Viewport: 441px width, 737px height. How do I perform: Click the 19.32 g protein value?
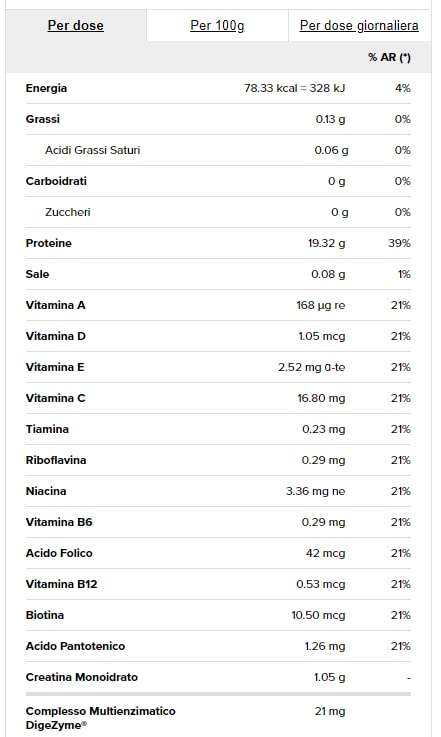point(327,243)
